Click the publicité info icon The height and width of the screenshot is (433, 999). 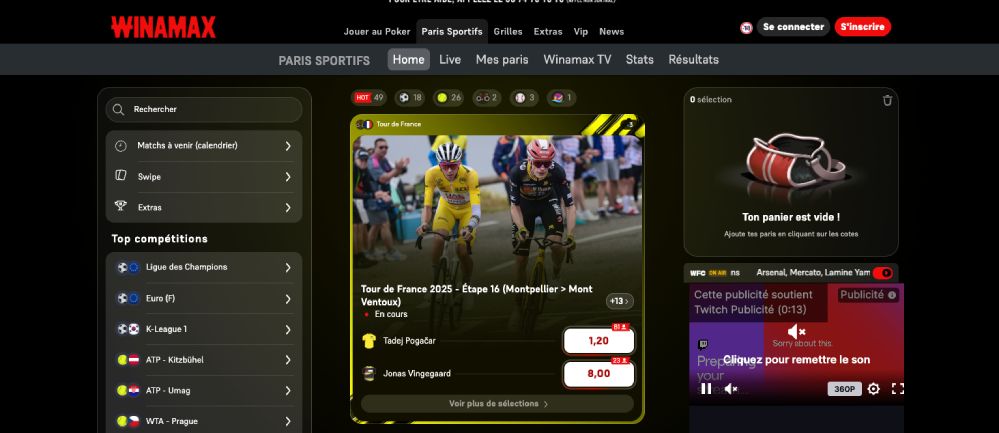(892, 295)
